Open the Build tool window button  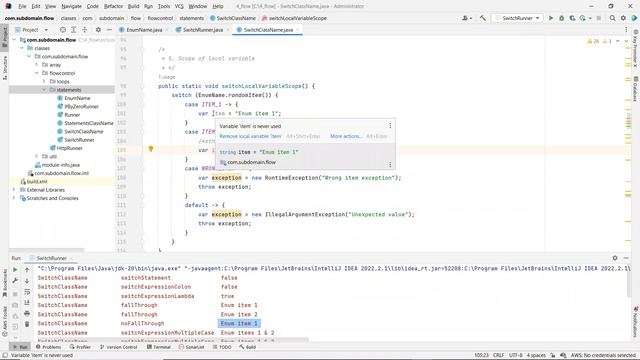point(247,347)
